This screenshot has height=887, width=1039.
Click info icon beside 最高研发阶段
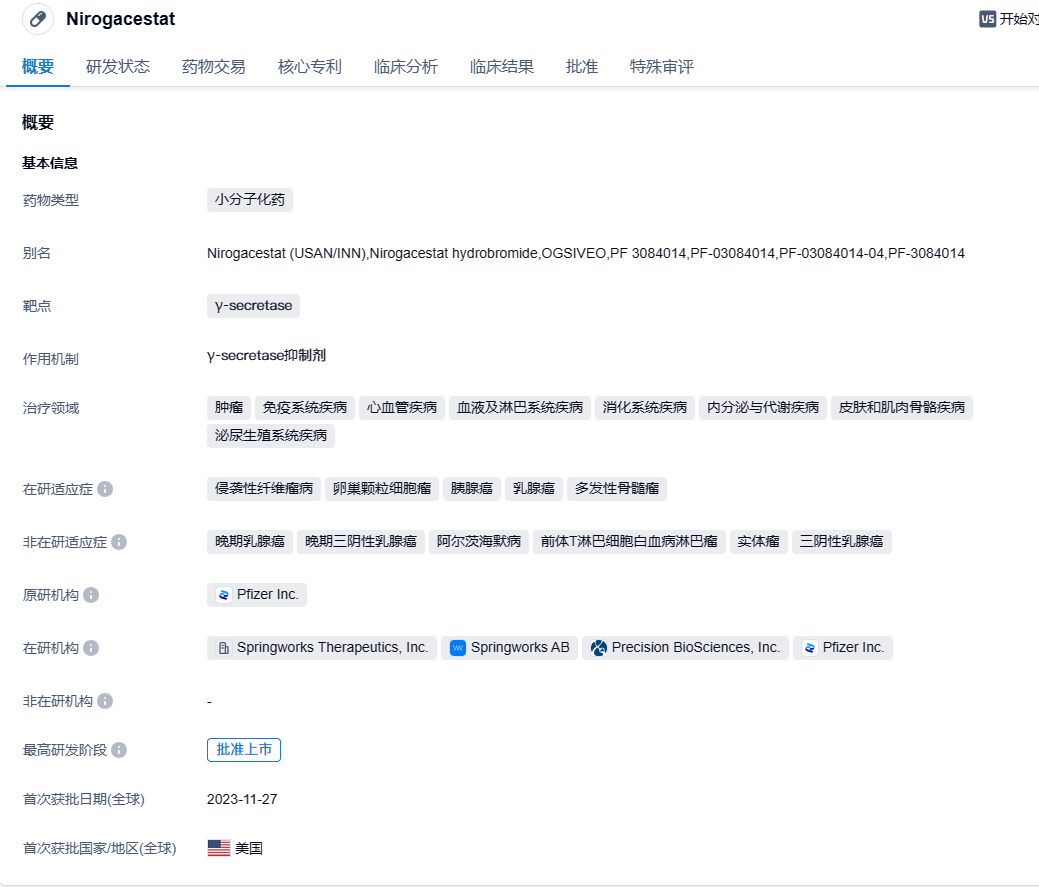119,750
